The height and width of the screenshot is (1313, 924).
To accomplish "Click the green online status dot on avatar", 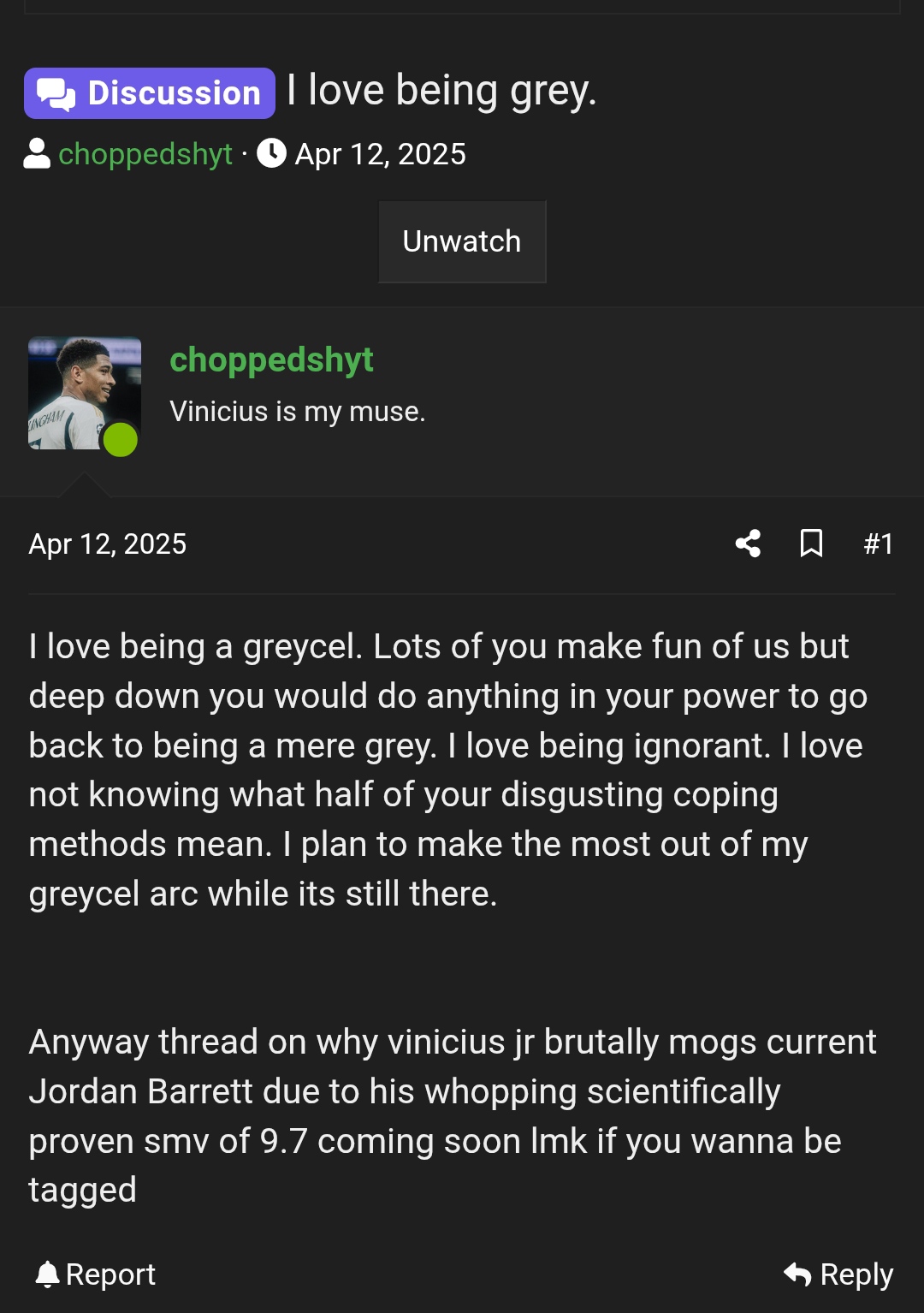I will point(121,440).
